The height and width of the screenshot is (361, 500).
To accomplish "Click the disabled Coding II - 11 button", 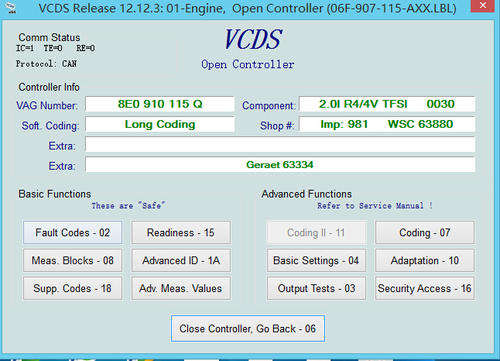I will point(316,232).
